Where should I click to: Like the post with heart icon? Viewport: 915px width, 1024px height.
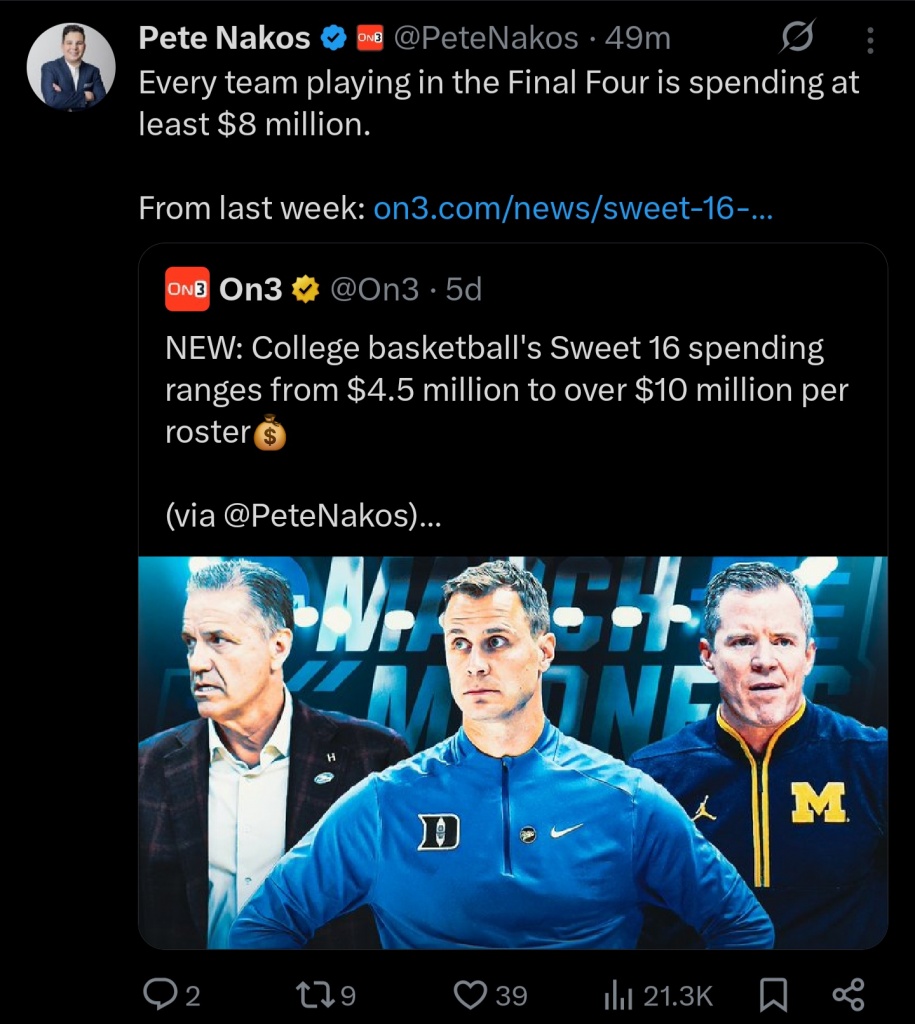[x=469, y=994]
